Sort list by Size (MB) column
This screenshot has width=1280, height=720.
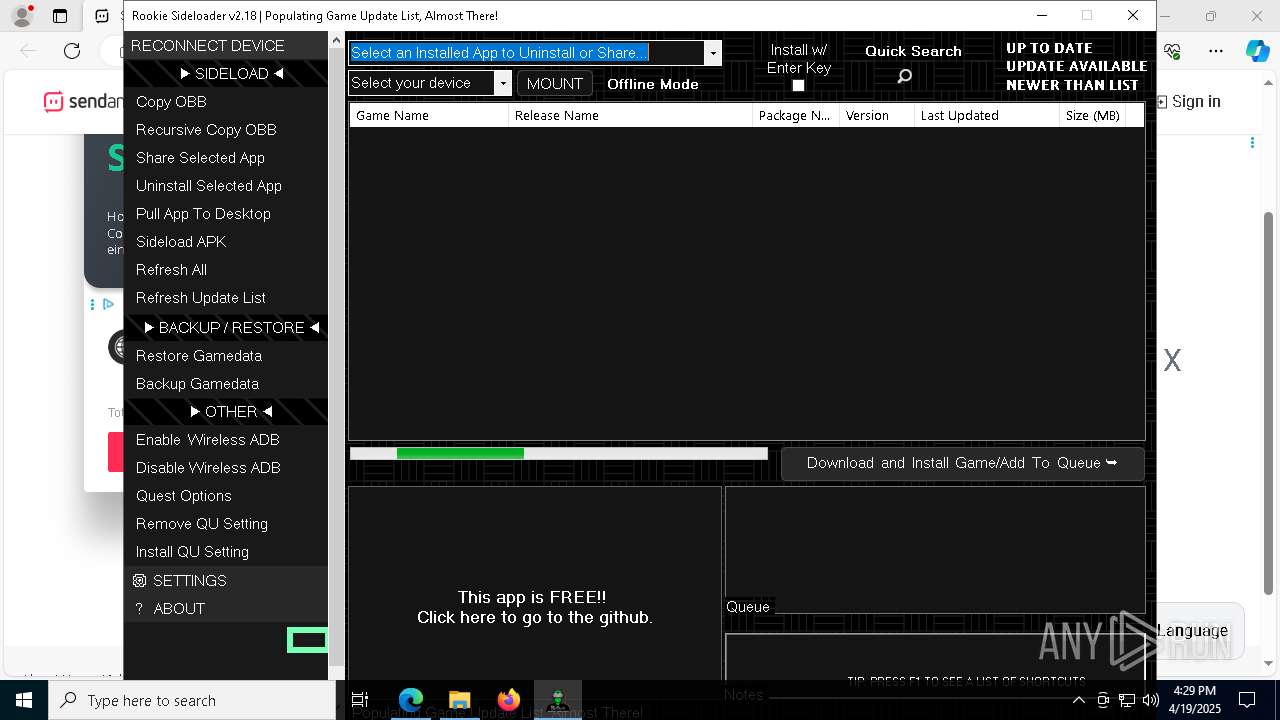pyautogui.click(x=1092, y=115)
